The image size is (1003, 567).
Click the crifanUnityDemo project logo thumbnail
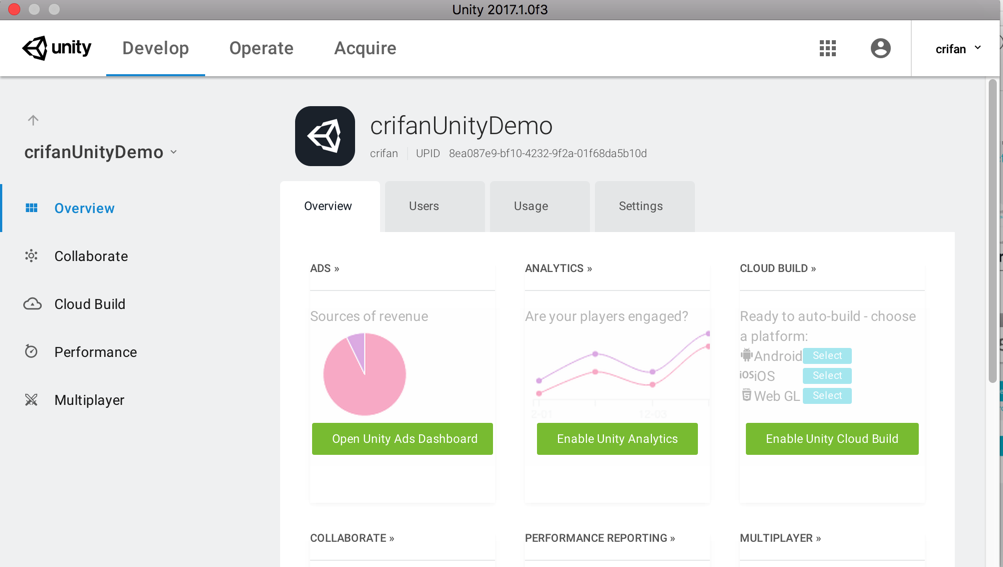(x=325, y=136)
